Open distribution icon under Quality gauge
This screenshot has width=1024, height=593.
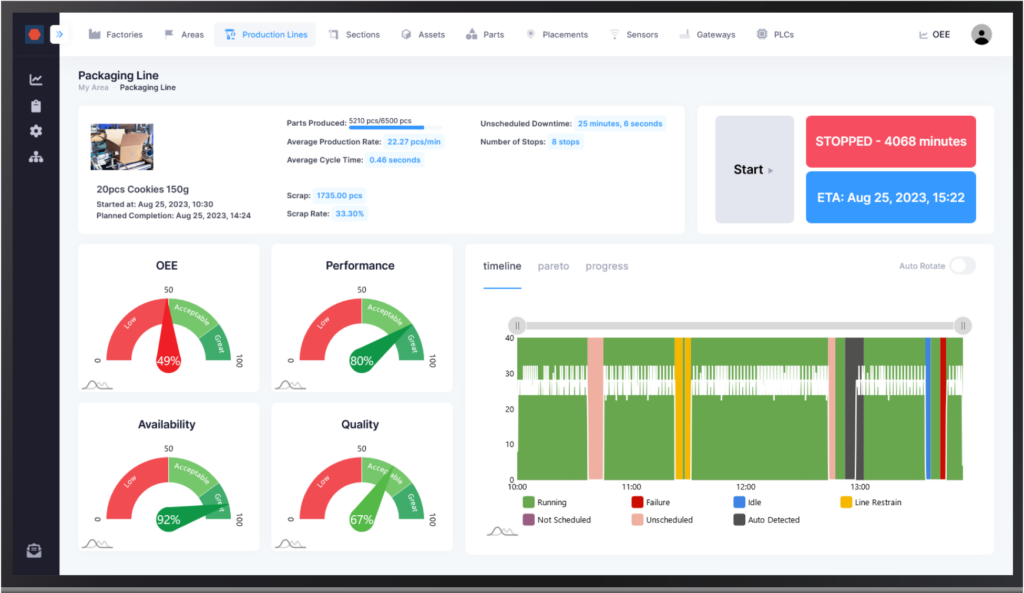point(290,544)
